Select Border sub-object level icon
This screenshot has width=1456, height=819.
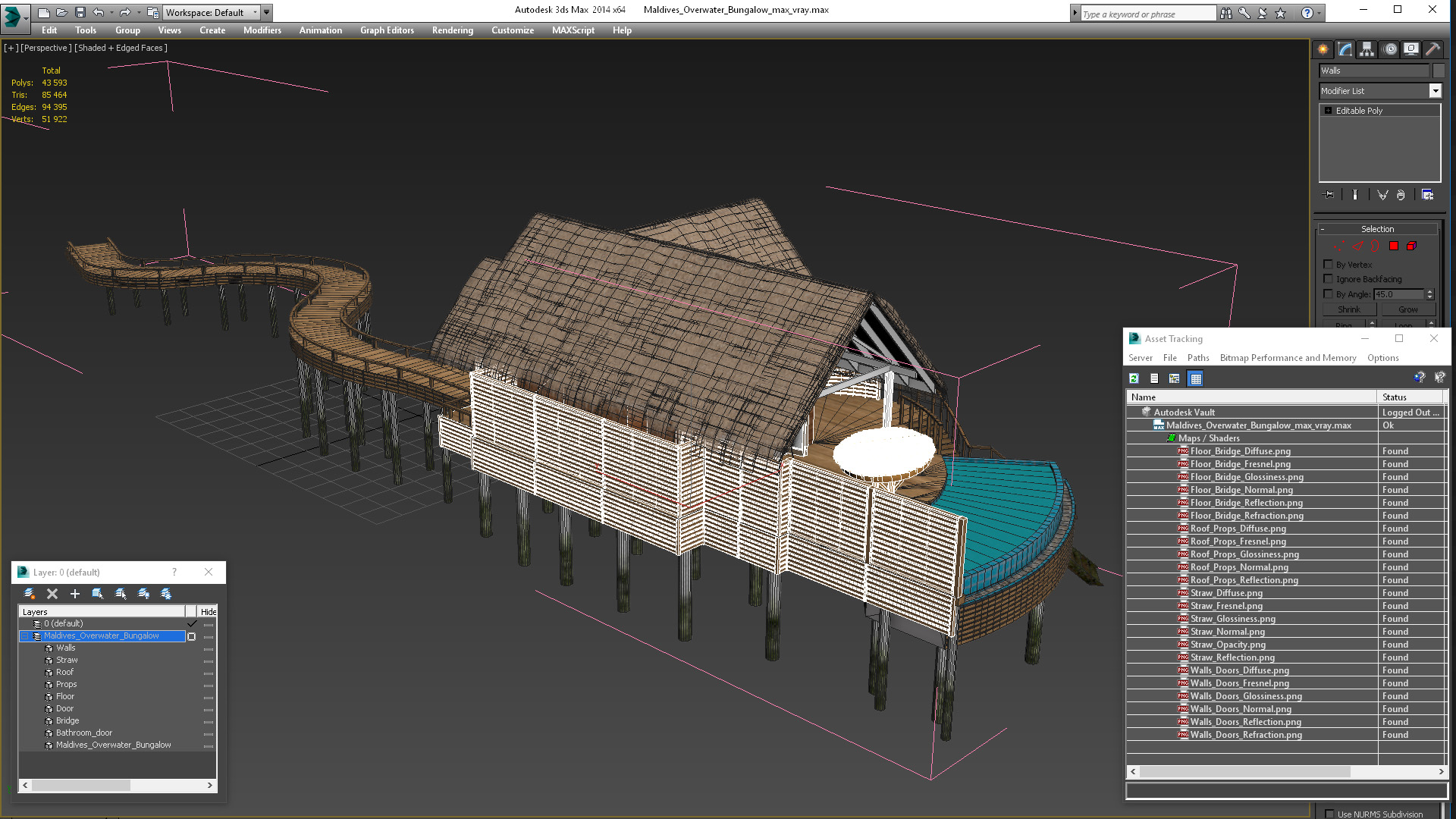(x=1375, y=246)
